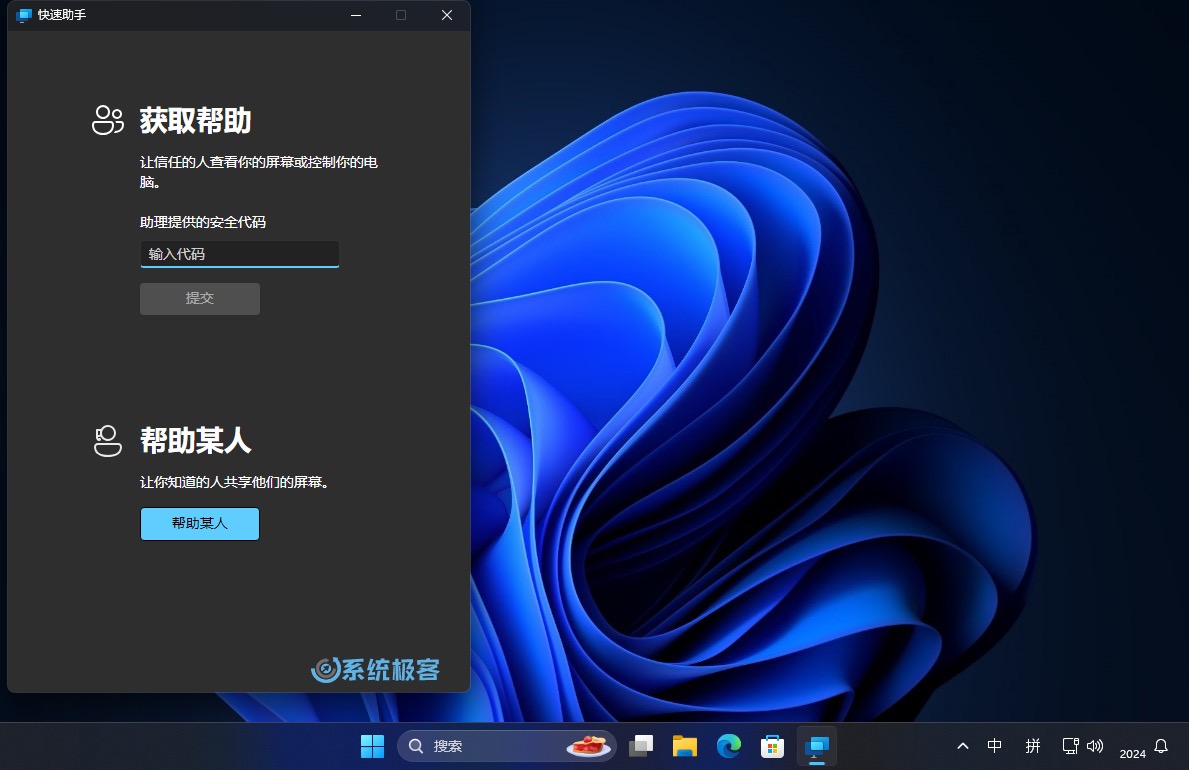Open network status tray icon

(1071, 746)
